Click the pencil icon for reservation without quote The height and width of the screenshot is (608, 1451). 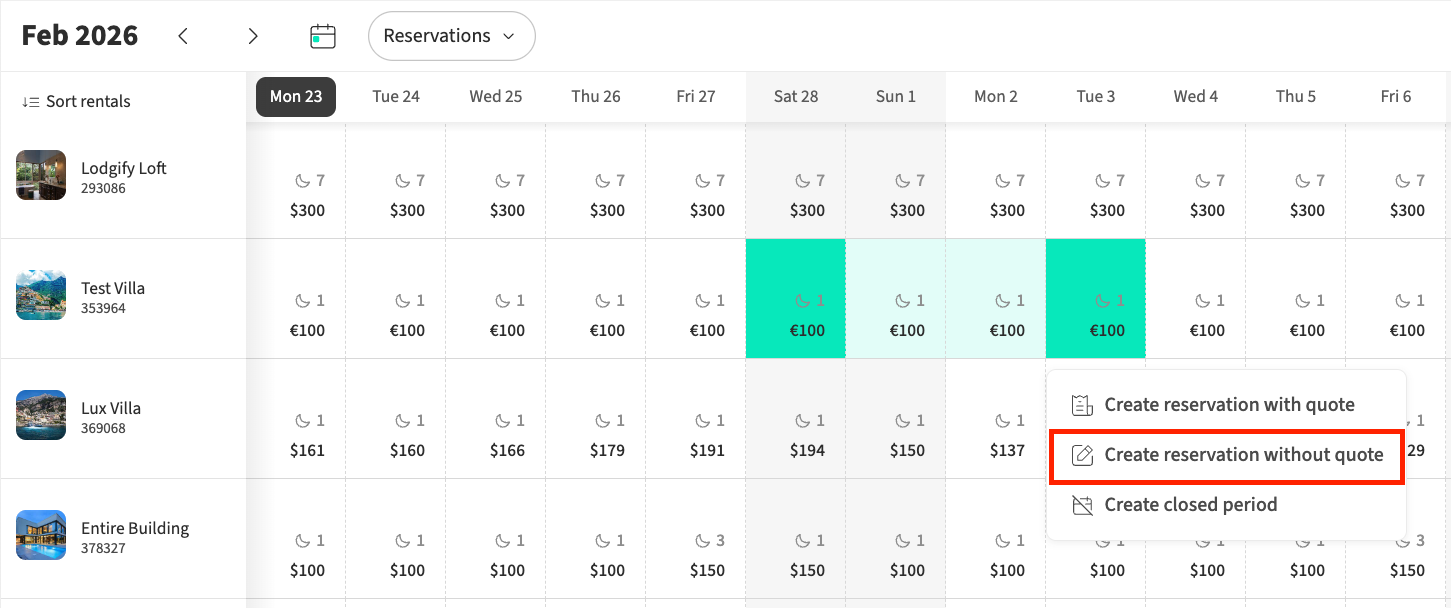pos(1082,455)
